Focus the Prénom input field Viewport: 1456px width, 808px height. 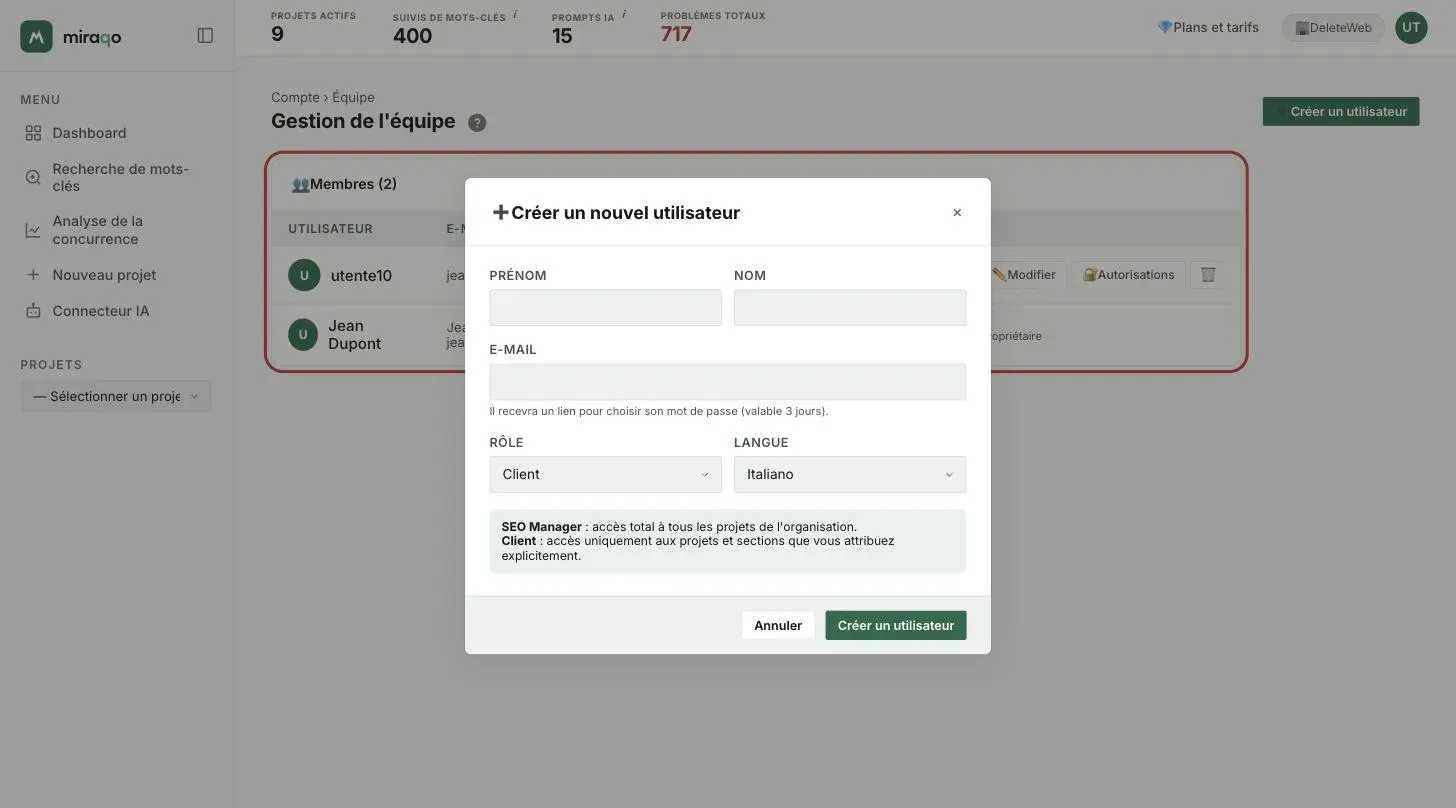pyautogui.click(x=605, y=307)
